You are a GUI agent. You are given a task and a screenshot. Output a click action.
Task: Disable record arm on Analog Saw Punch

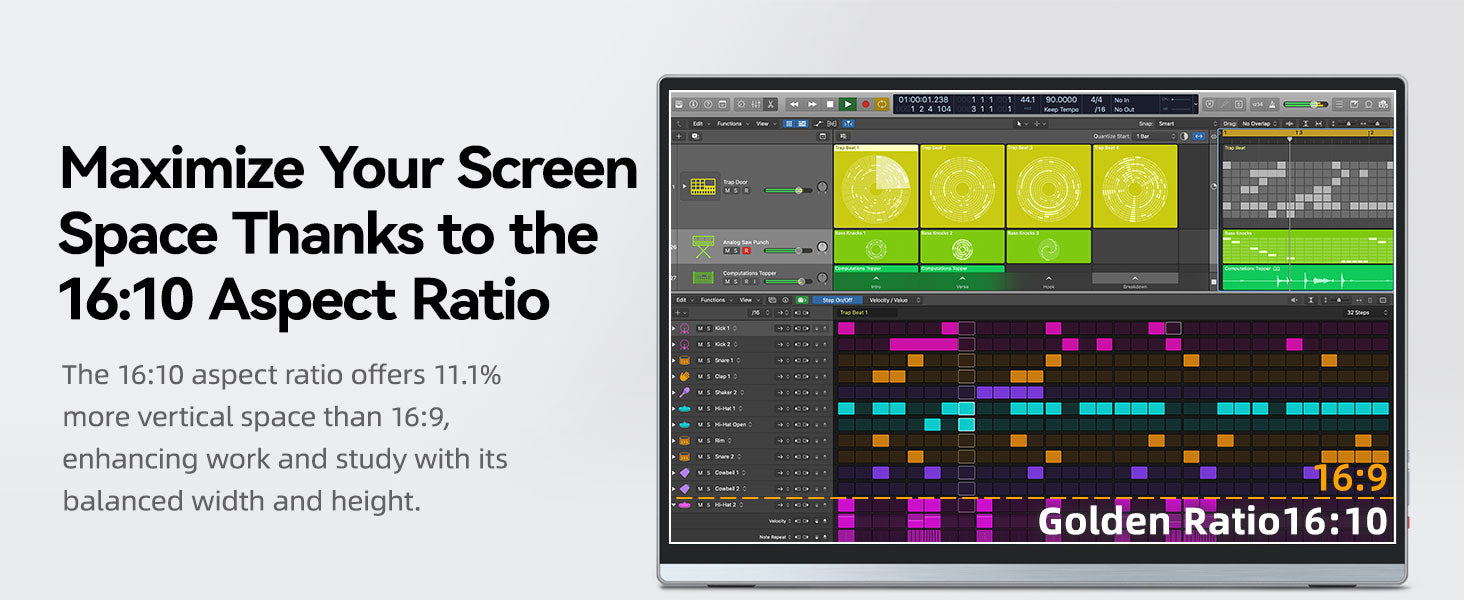(746, 251)
